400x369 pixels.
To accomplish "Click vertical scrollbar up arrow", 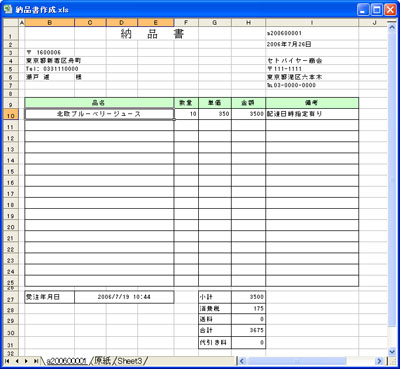I will click(x=392, y=27).
